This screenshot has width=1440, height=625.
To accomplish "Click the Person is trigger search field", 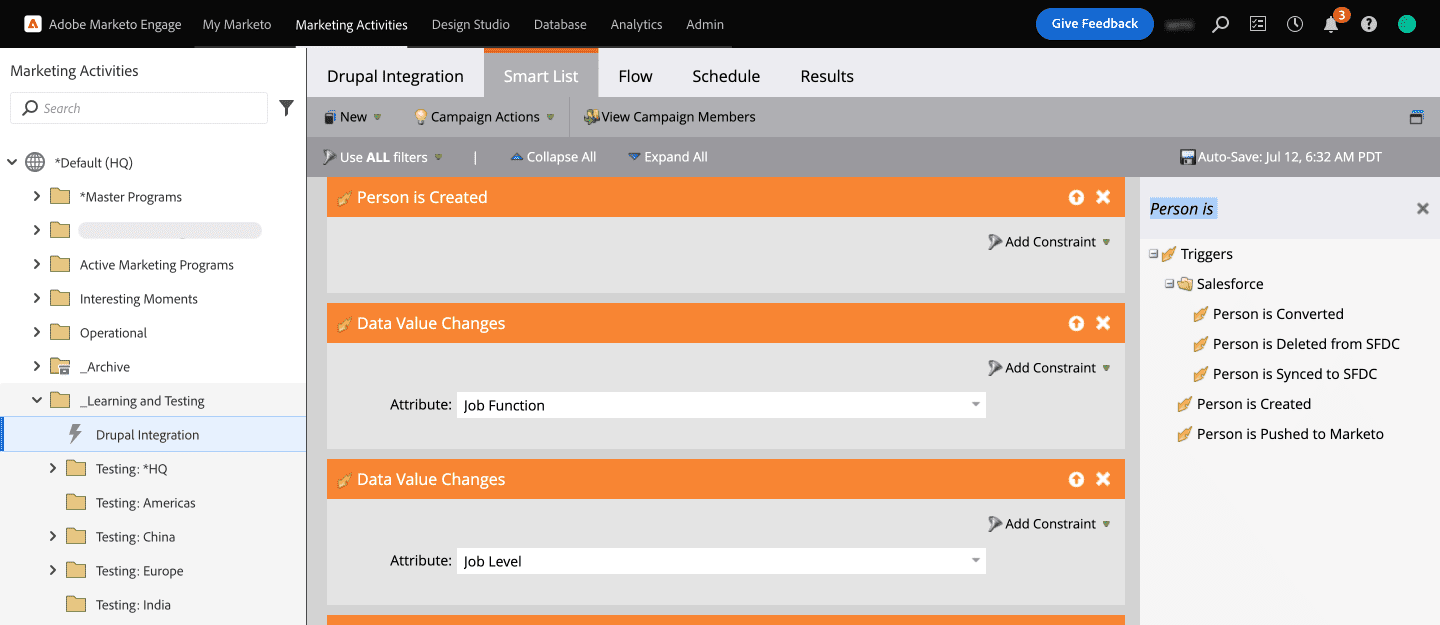I will pyautogui.click(x=1278, y=208).
